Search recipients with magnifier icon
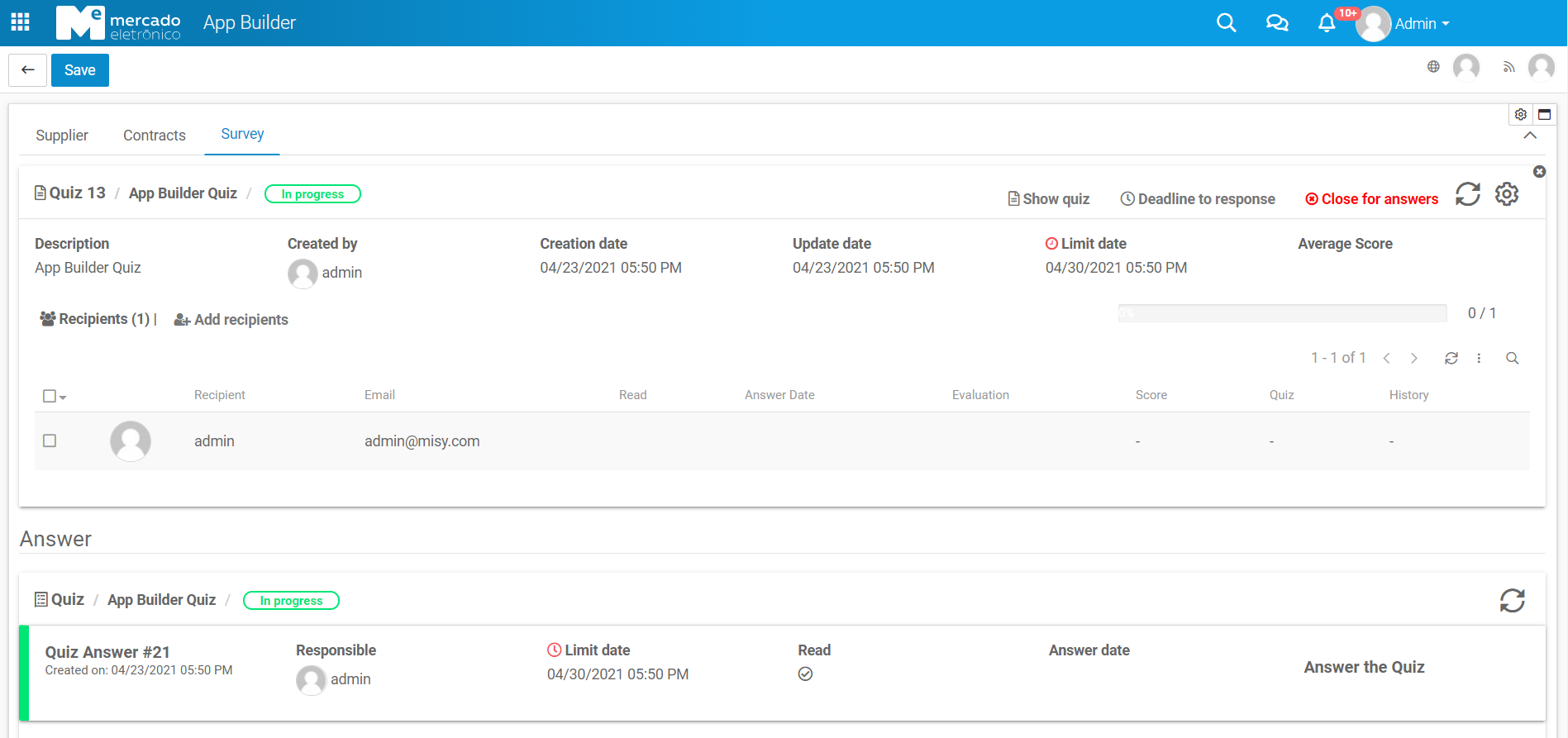 click(x=1512, y=358)
